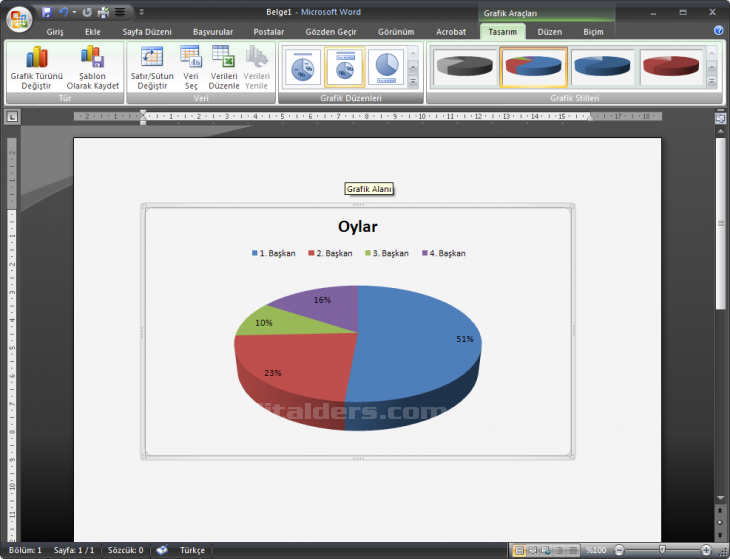Image resolution: width=730 pixels, height=559 pixels.
Task: Click the tab selector ruler button
Action: point(12,116)
